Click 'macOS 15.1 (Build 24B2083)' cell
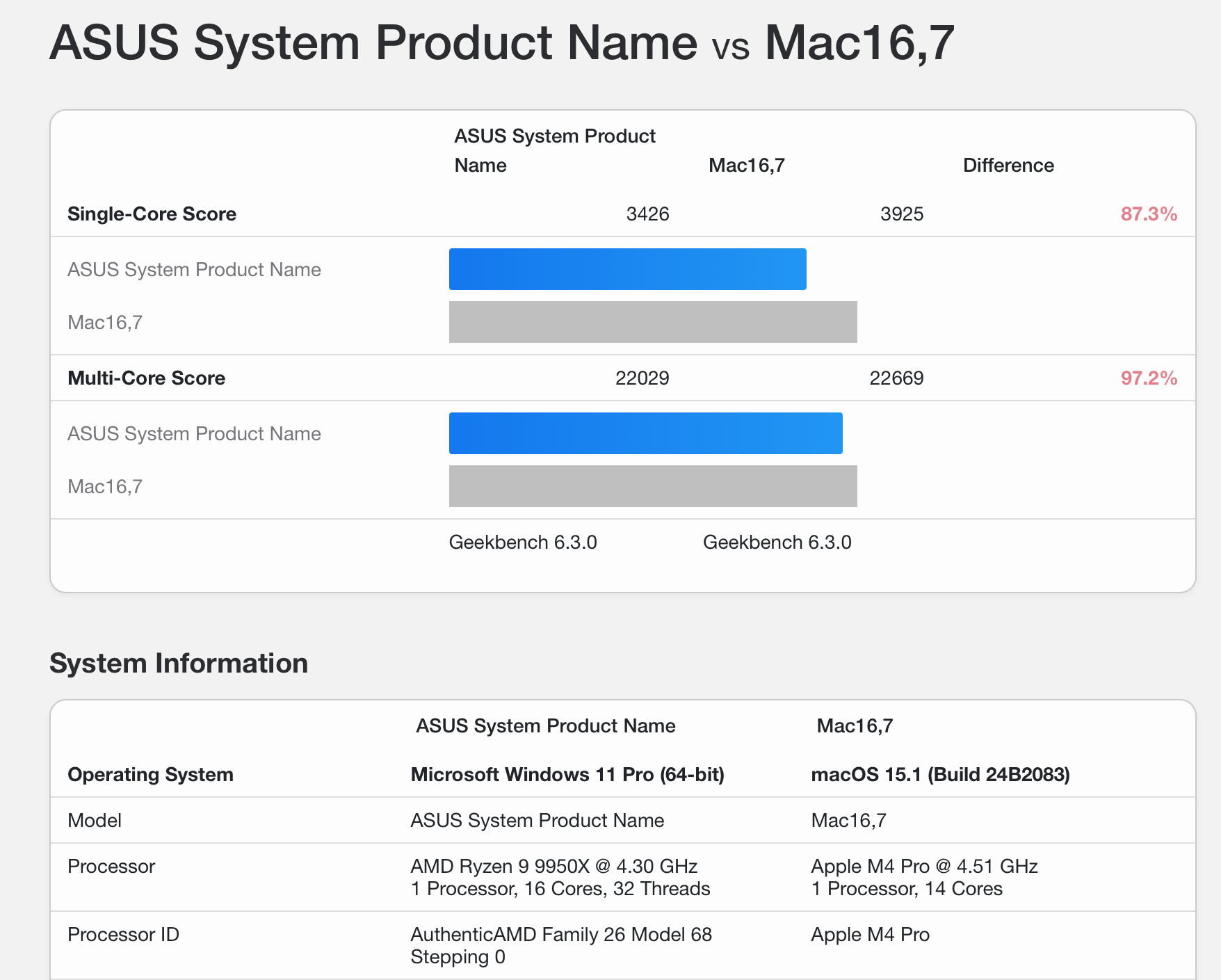The height and width of the screenshot is (980, 1221). pyautogui.click(x=940, y=774)
